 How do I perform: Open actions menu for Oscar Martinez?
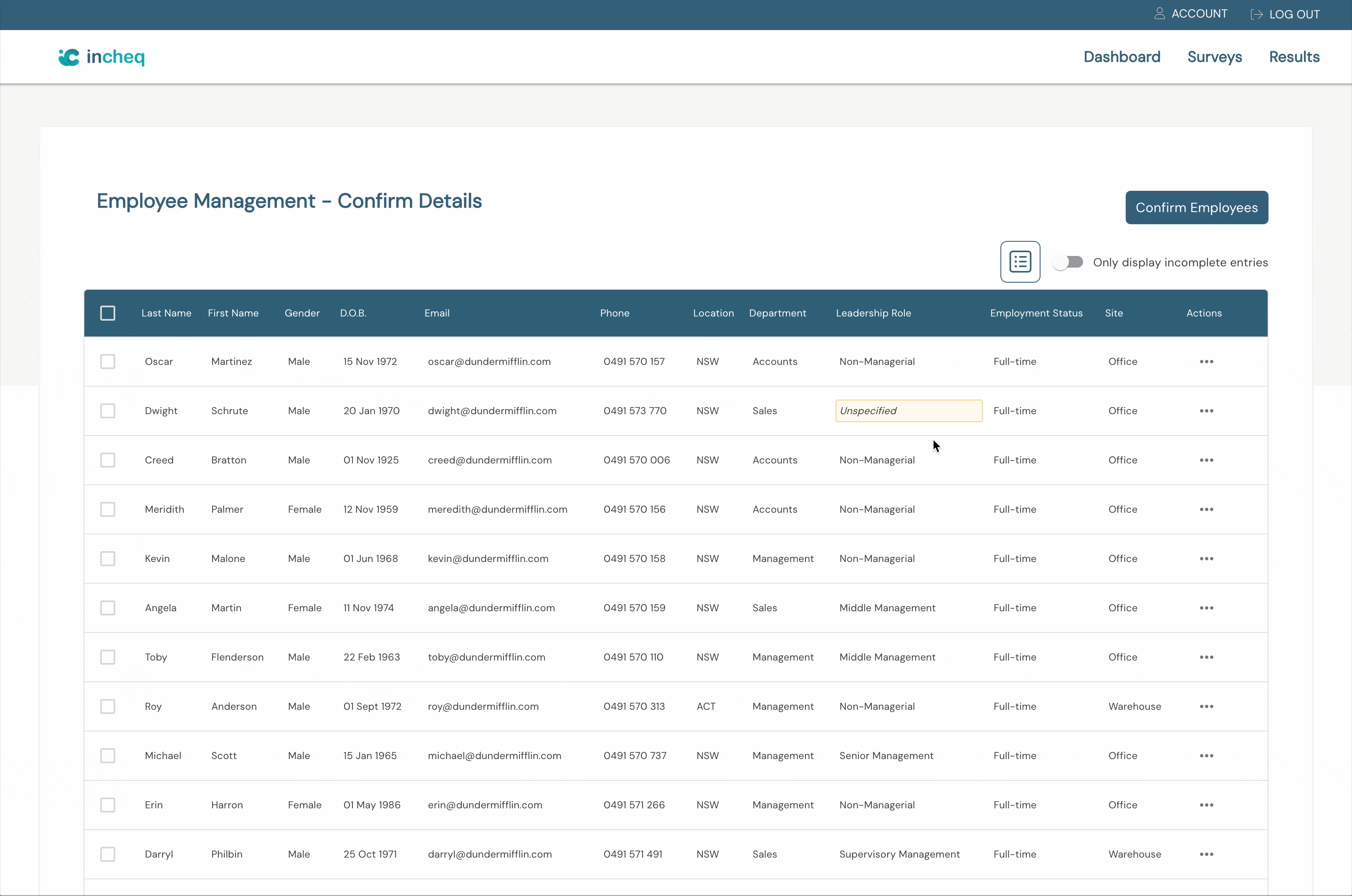(x=1206, y=362)
